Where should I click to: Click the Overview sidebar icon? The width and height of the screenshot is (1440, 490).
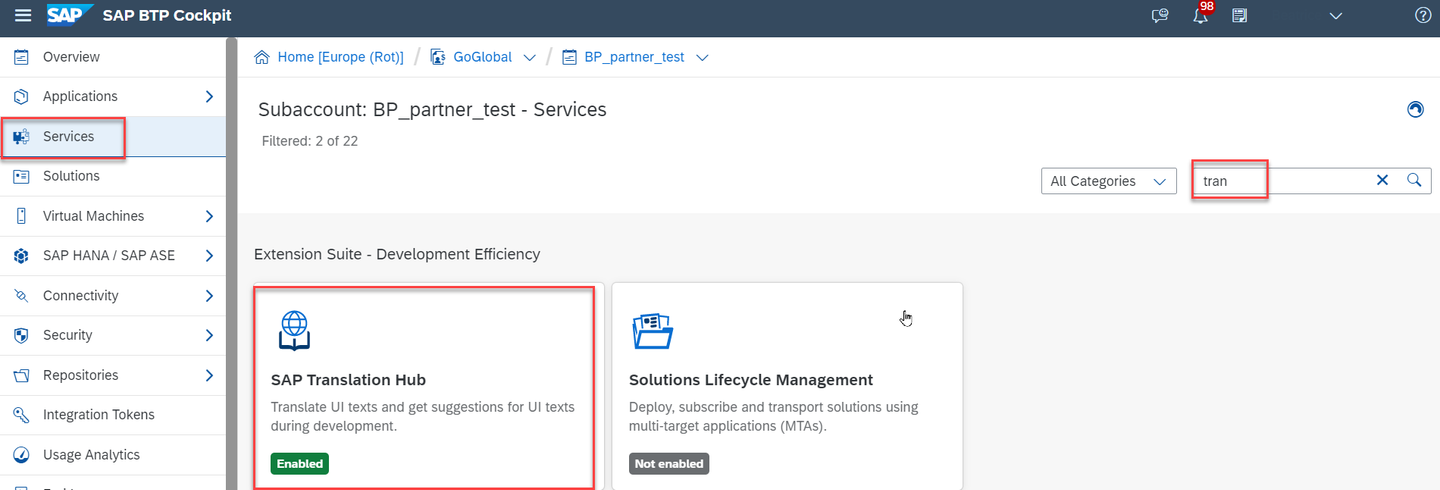[21, 57]
